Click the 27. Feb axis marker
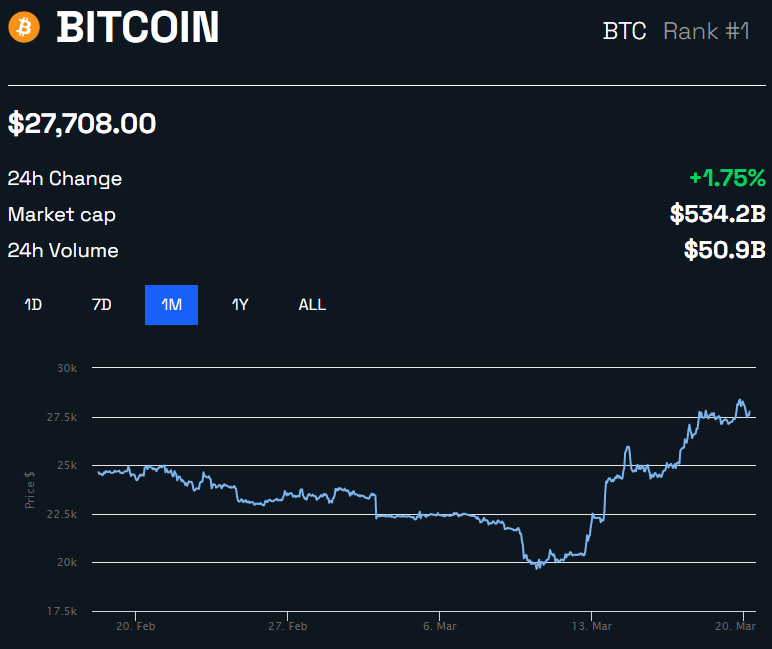 point(288,626)
